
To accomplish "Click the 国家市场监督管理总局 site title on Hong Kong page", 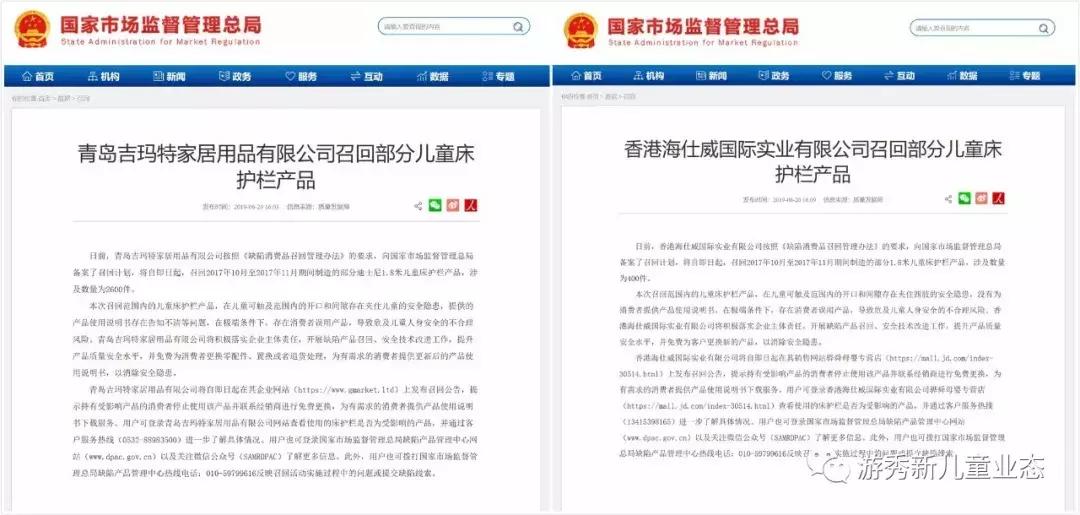I will (x=703, y=26).
